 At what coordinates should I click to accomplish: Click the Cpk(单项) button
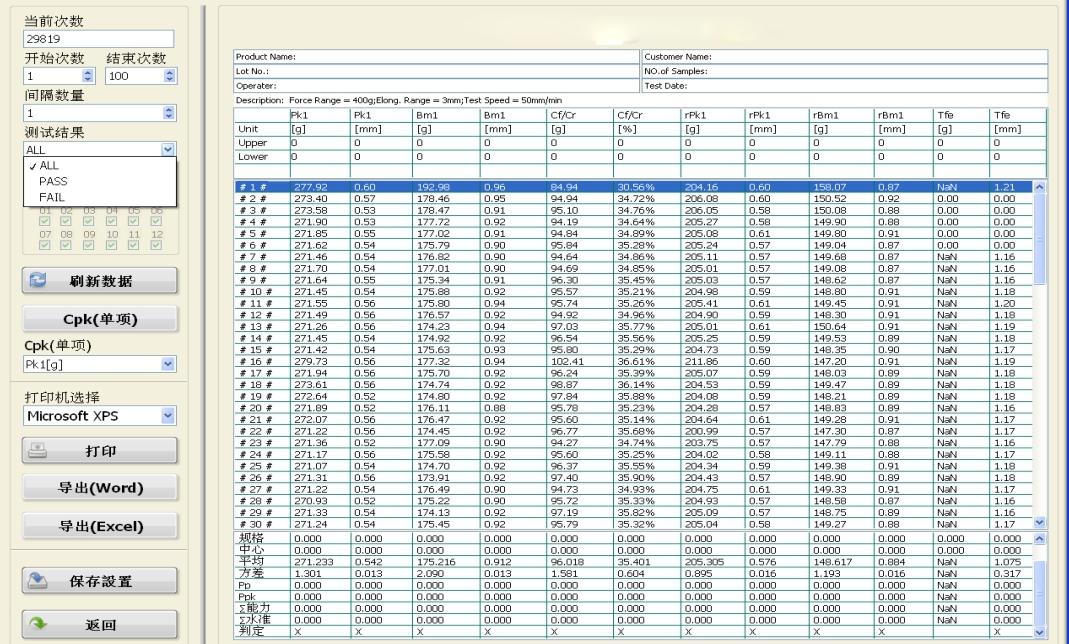coord(100,319)
